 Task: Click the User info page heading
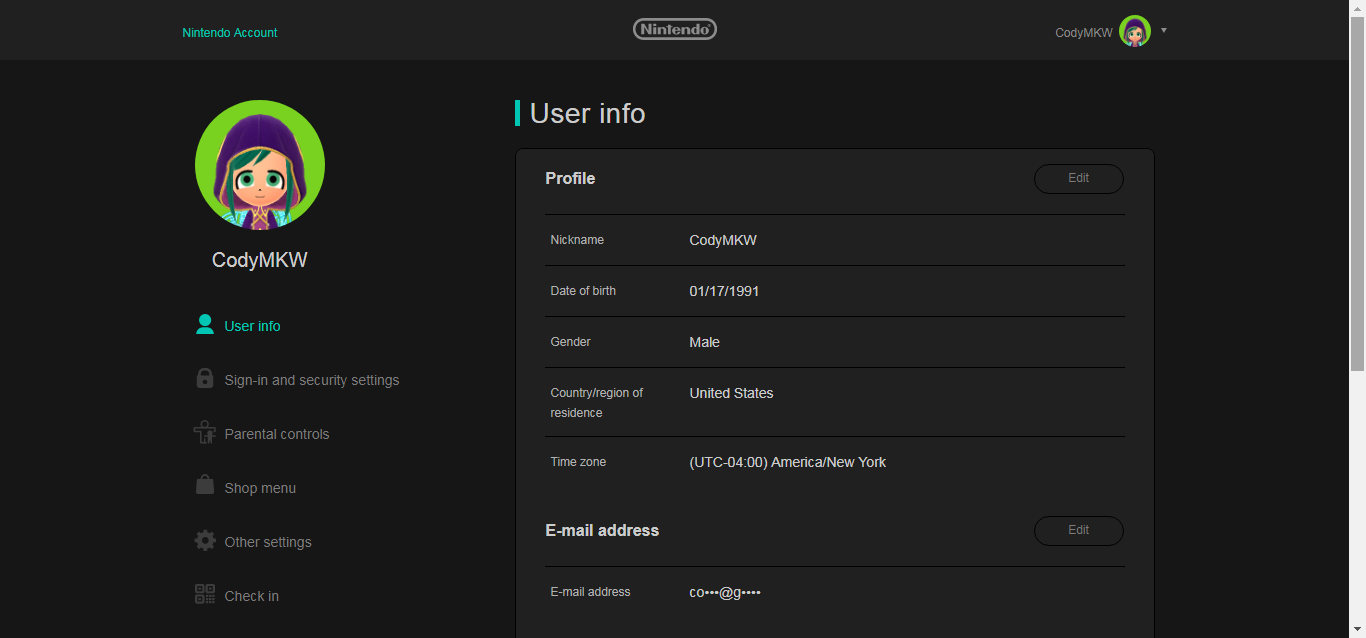pyautogui.click(x=587, y=113)
